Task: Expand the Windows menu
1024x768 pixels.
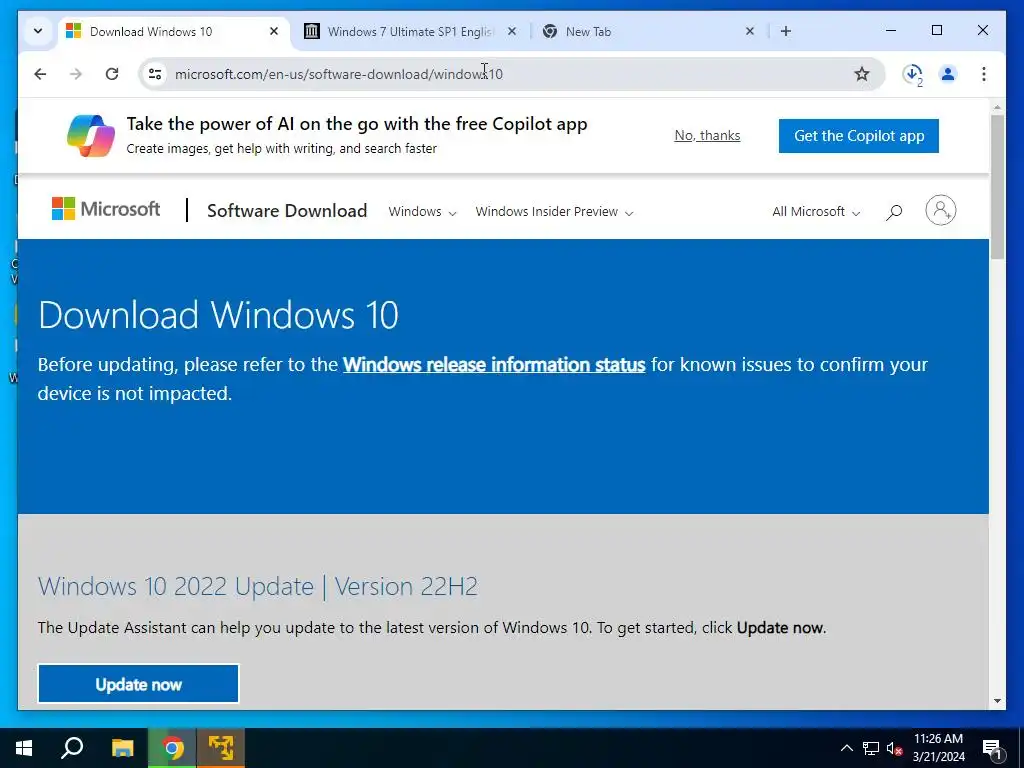Action: pyautogui.click(x=422, y=212)
